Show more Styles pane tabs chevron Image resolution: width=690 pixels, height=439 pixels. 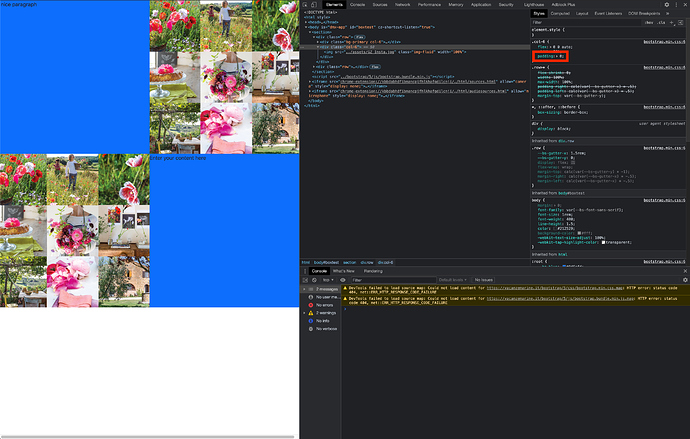click(668, 14)
